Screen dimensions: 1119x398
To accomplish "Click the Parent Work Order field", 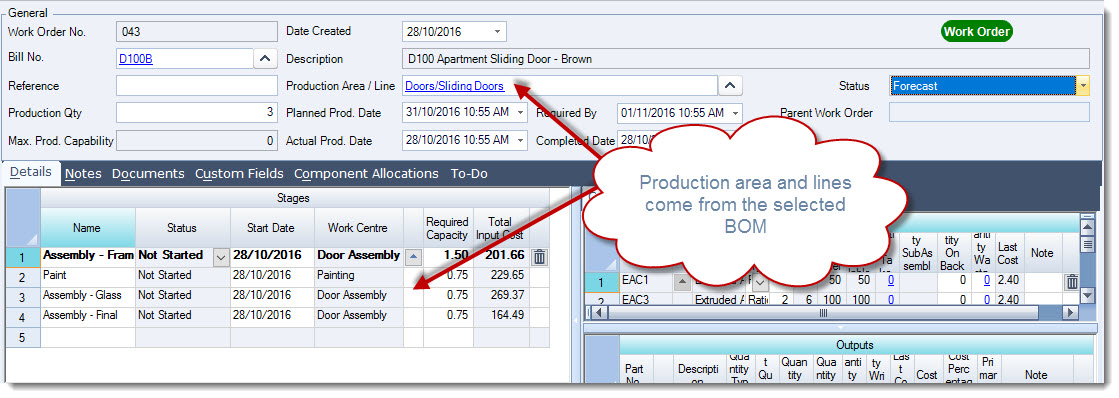I will coord(989,113).
